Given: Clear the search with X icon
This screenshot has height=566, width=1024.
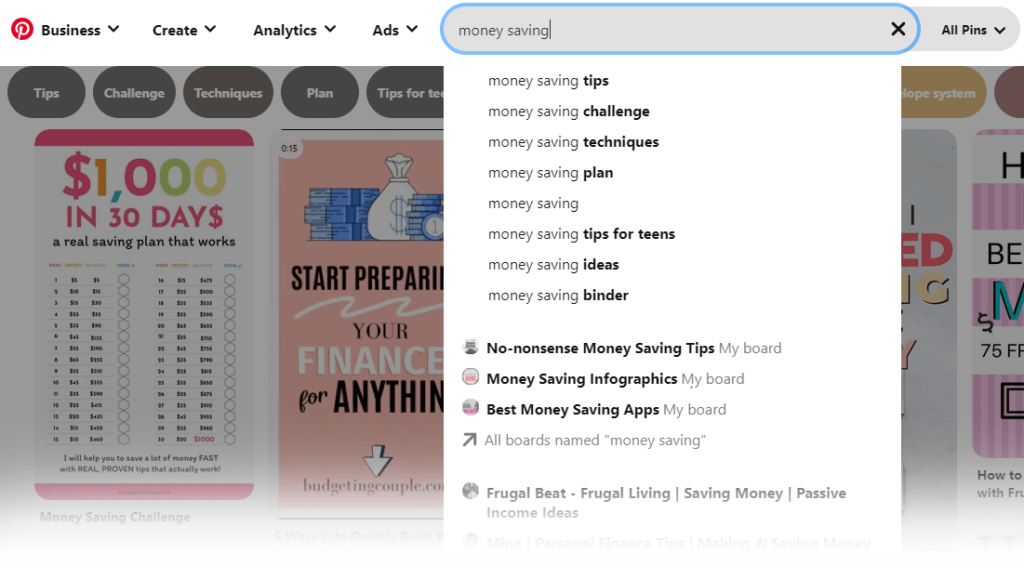Looking at the screenshot, I should pyautogui.click(x=898, y=29).
